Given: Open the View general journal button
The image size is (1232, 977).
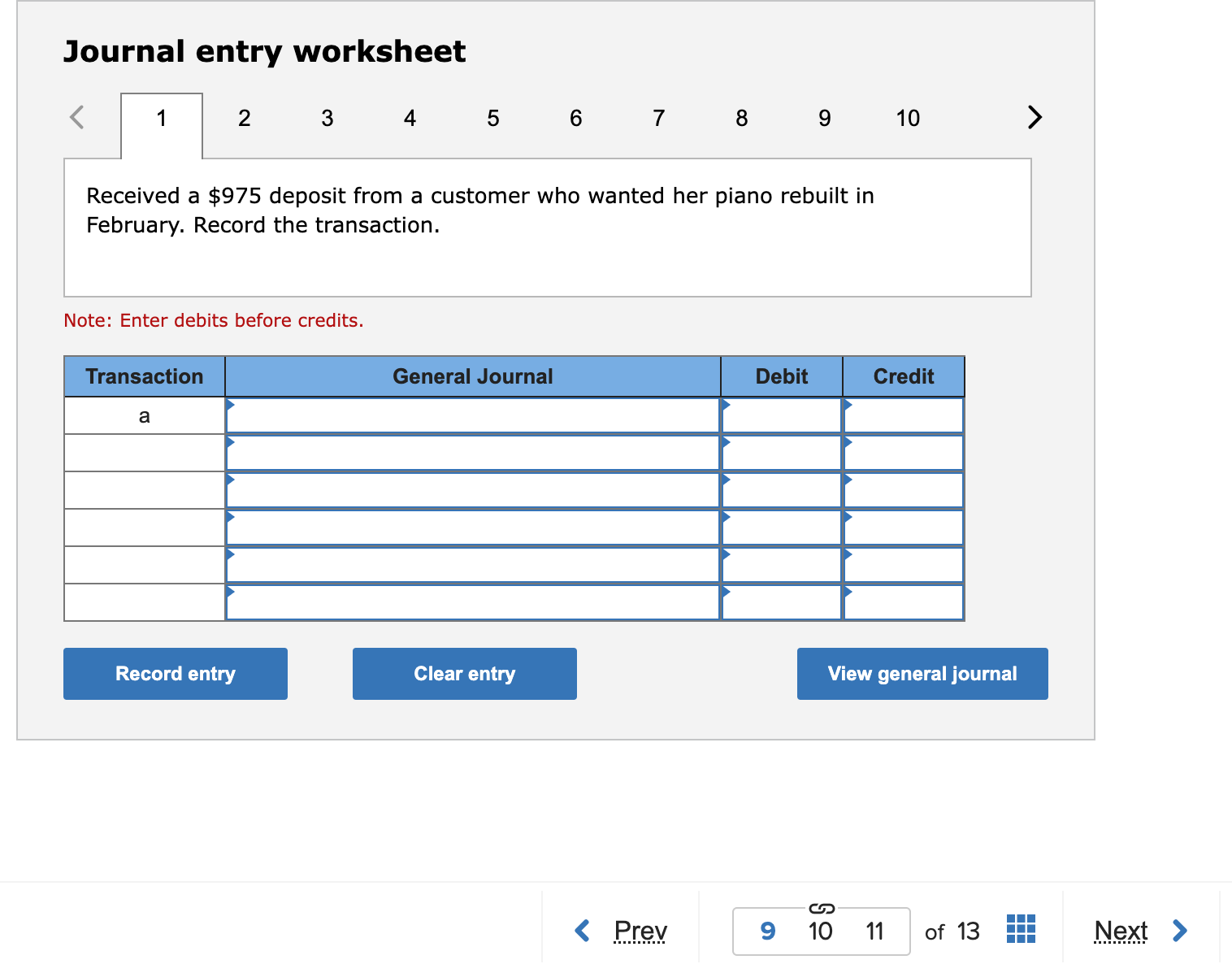Looking at the screenshot, I should click(x=922, y=673).
